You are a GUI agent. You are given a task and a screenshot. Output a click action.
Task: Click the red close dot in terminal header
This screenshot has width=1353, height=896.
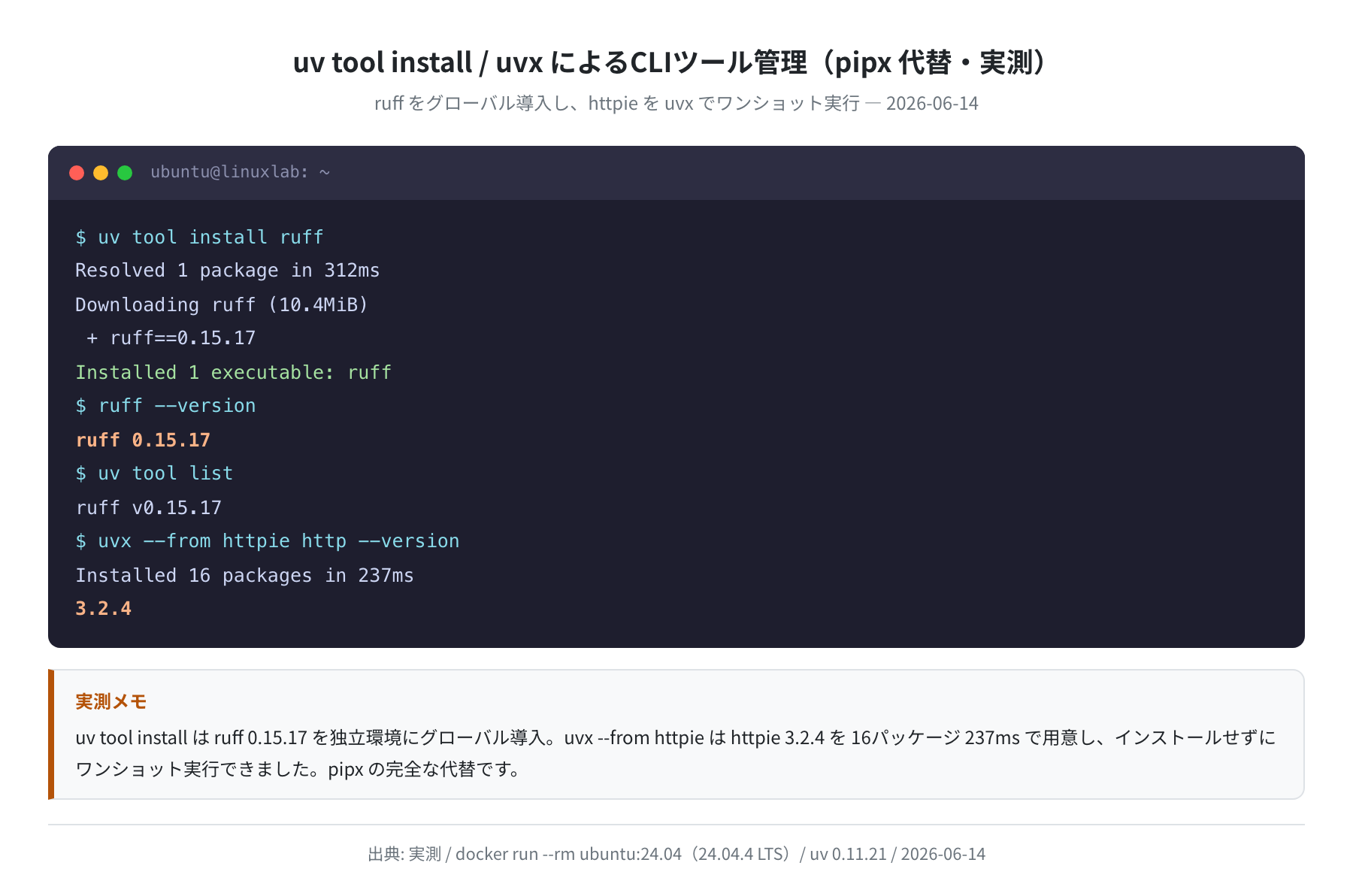(77, 173)
